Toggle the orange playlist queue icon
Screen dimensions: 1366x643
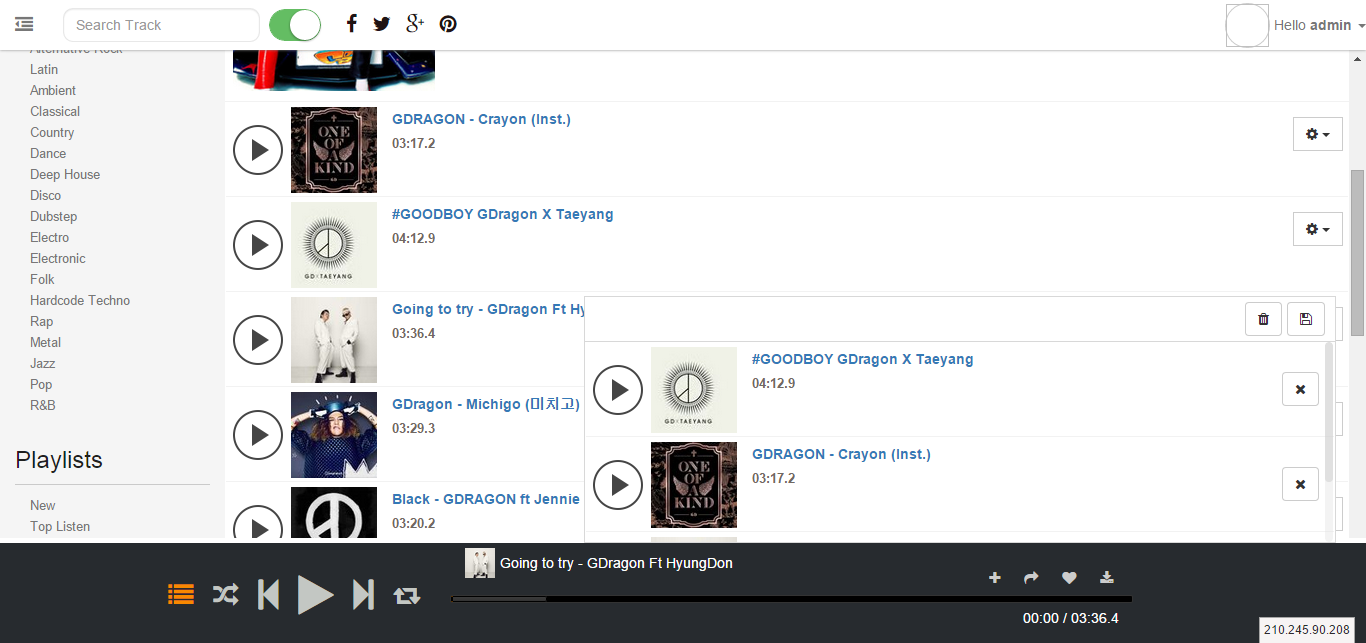[181, 595]
